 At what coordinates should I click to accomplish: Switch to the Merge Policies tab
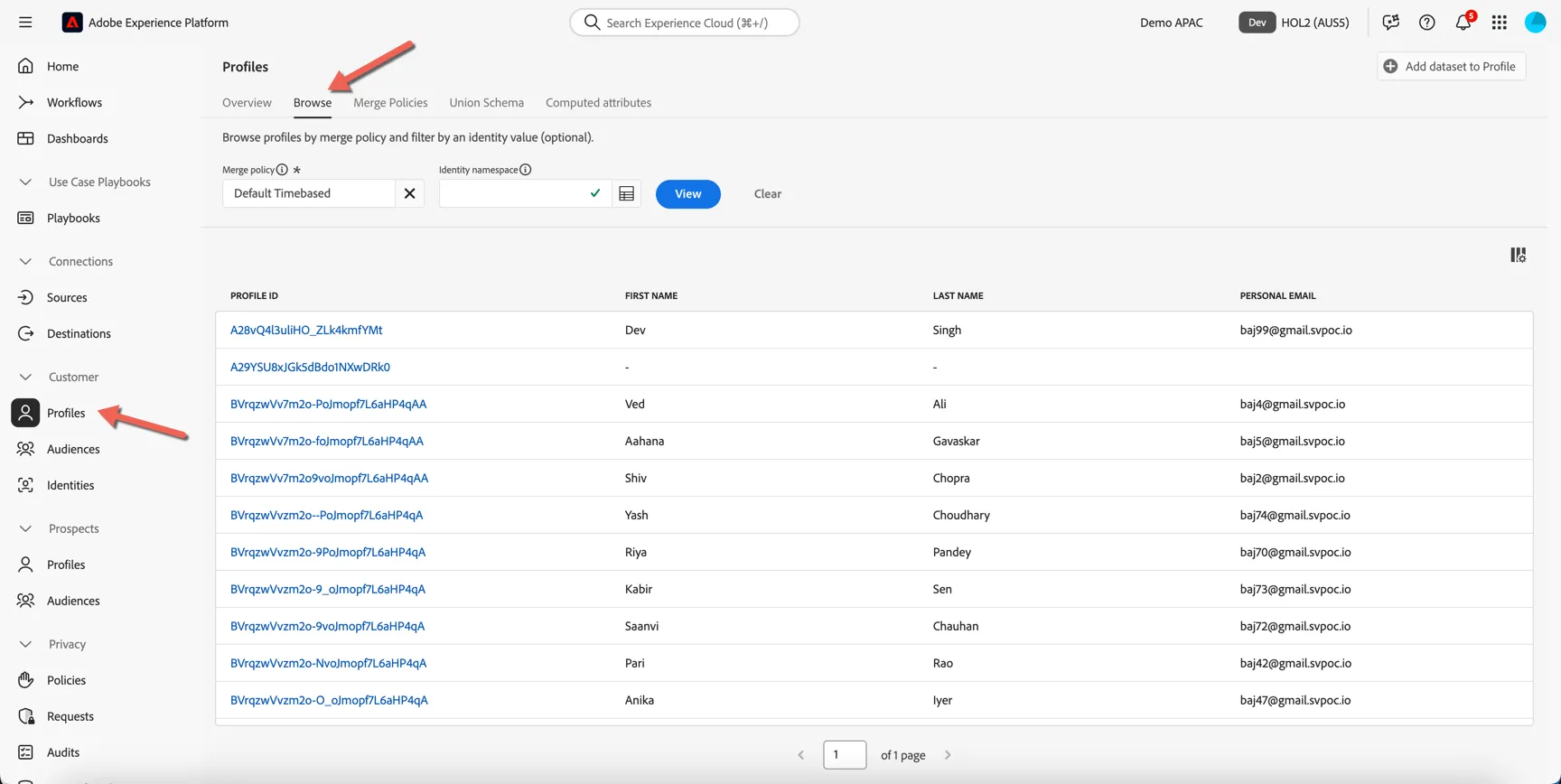click(390, 103)
